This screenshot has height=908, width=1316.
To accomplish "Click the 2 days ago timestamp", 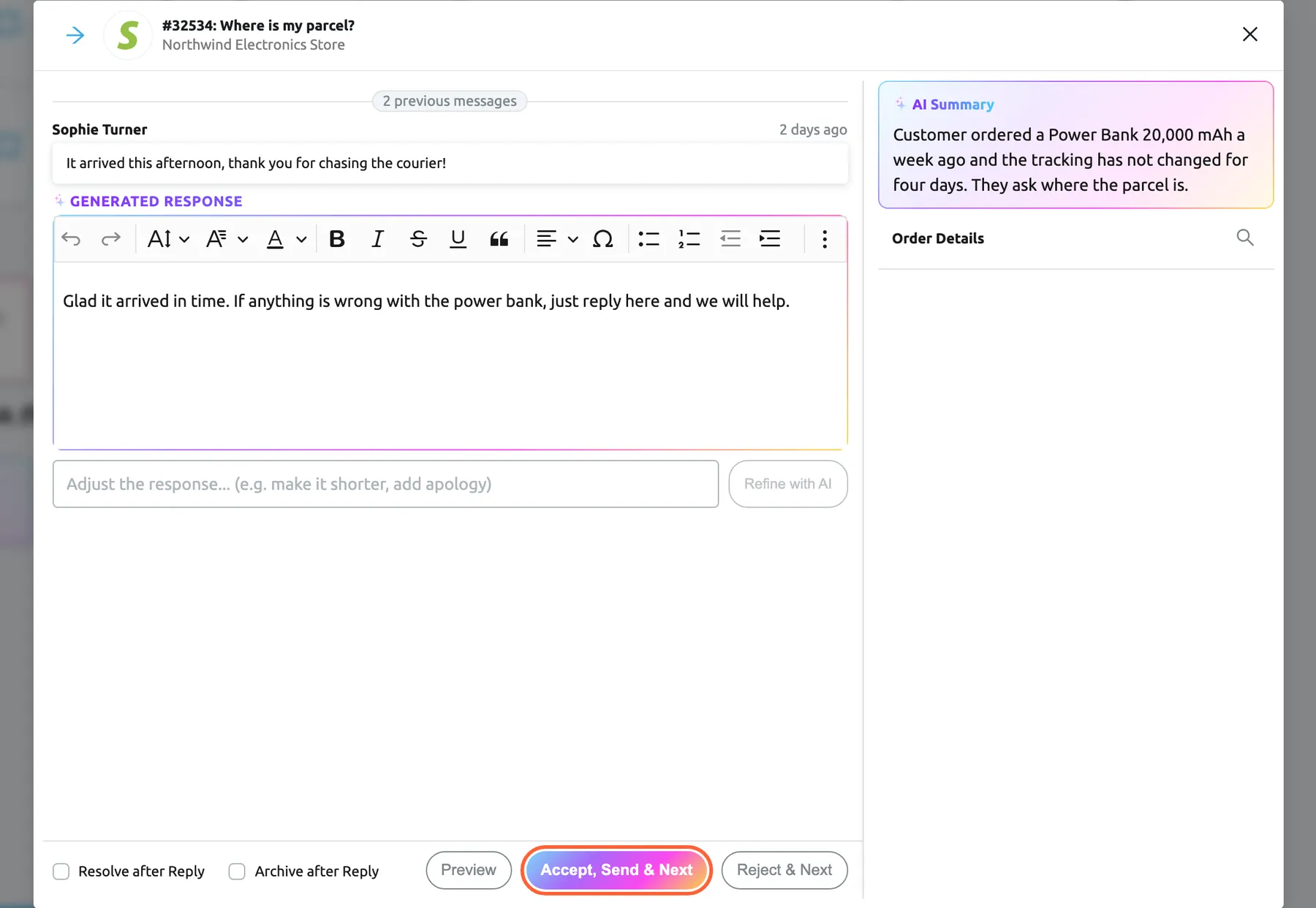I will coord(813,129).
